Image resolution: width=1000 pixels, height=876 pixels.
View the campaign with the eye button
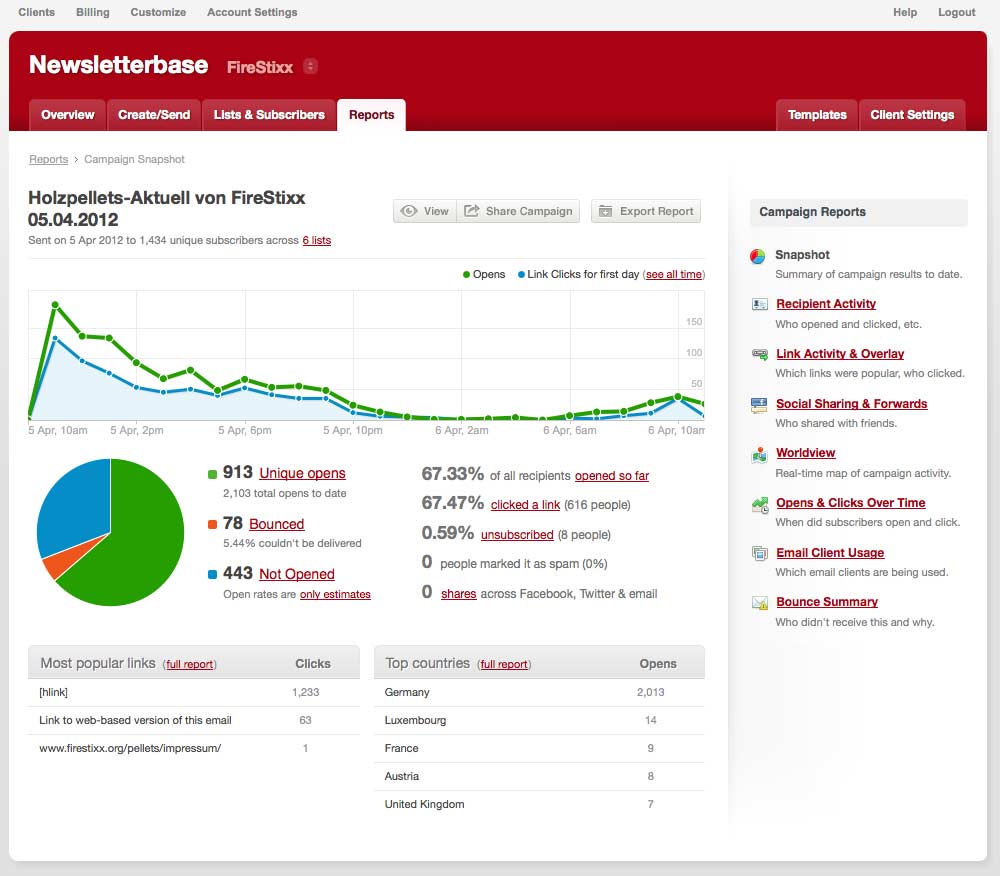[425, 211]
